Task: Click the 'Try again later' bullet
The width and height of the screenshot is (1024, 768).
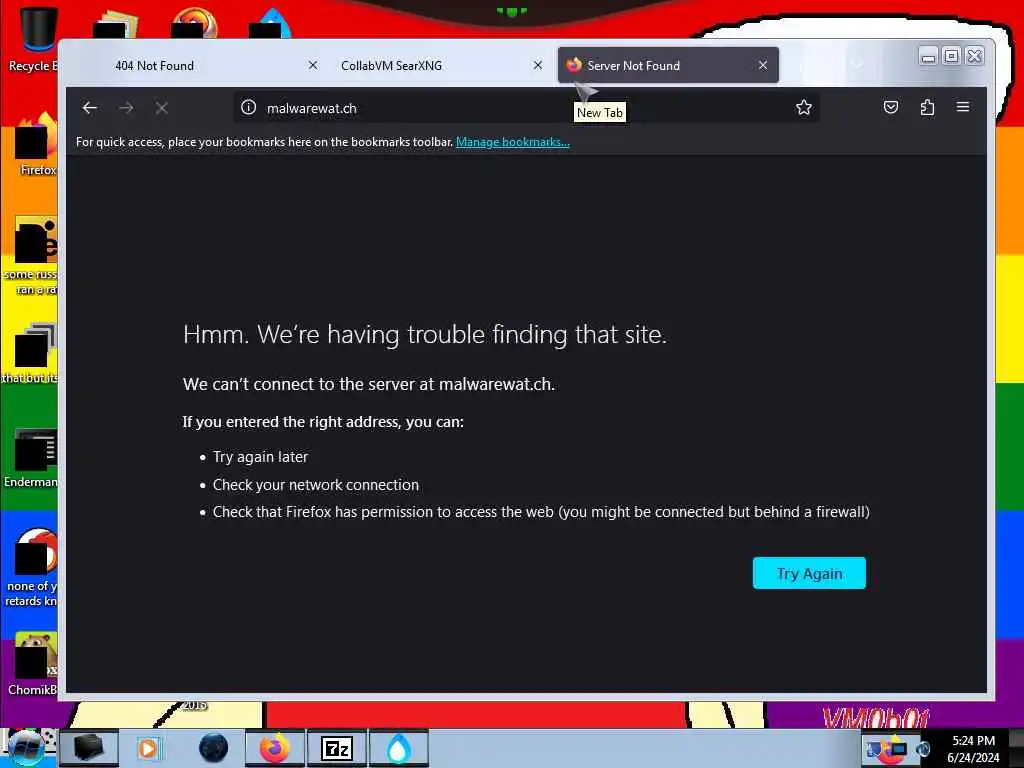Action: (x=260, y=457)
